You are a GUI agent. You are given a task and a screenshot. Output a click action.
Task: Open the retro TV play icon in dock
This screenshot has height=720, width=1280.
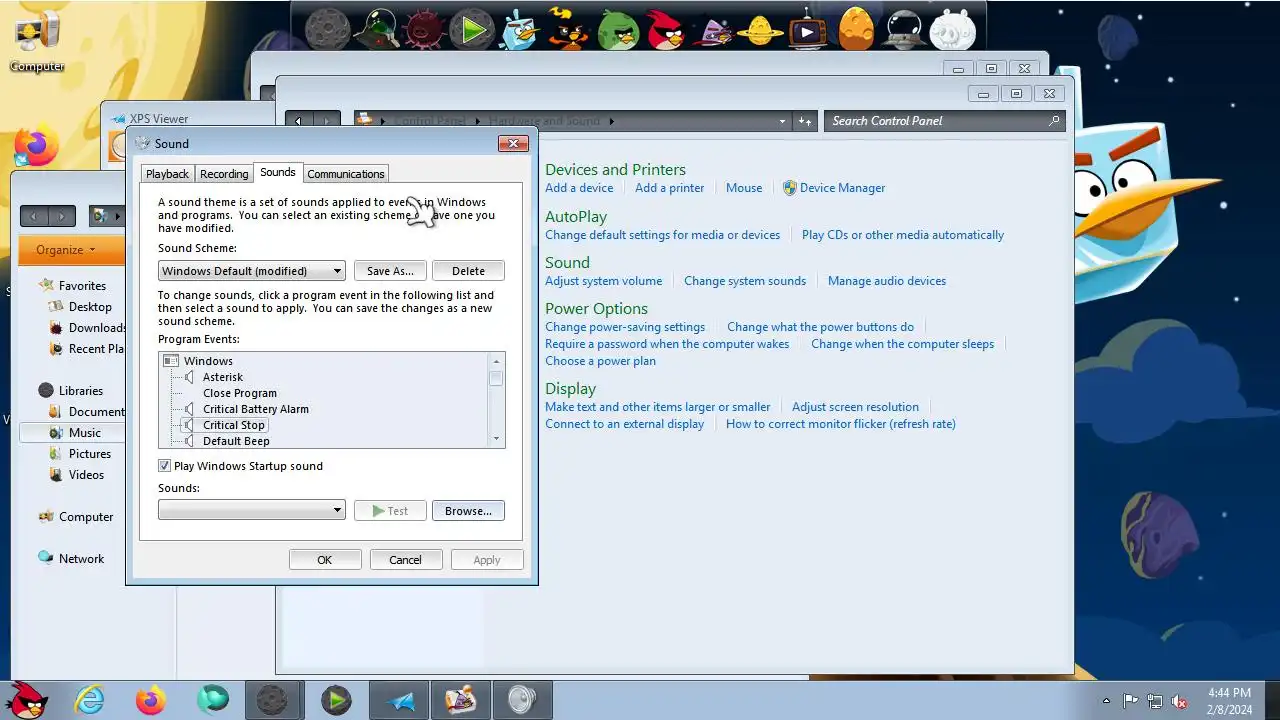click(808, 29)
